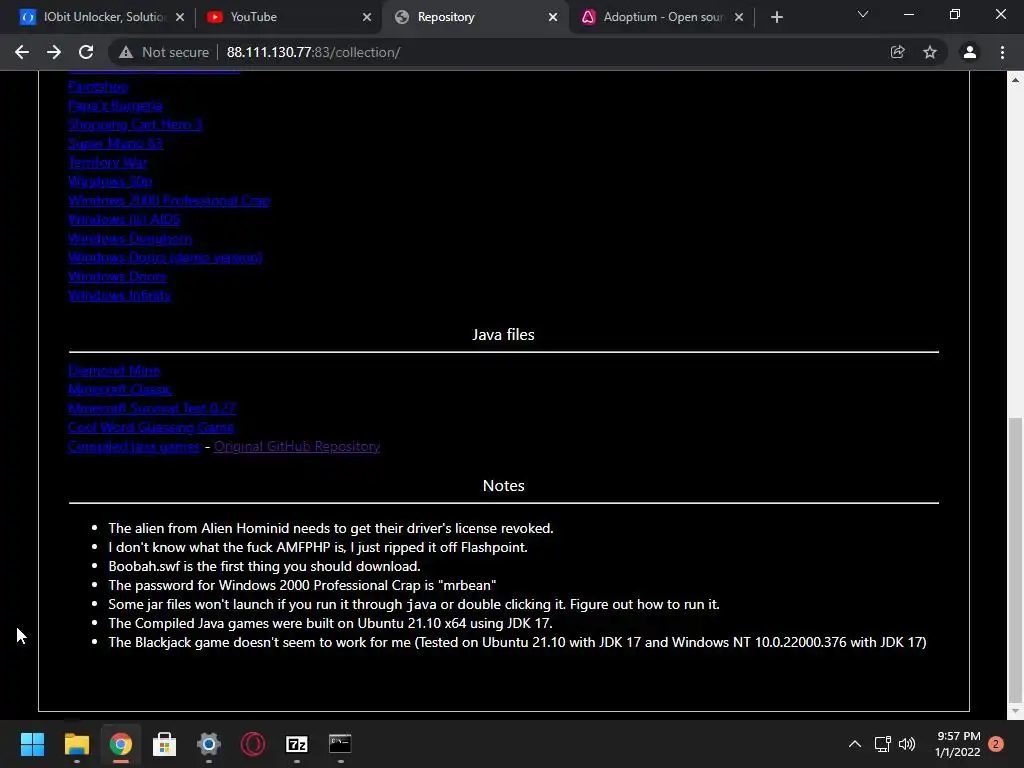Click the Notes heading

click(504, 485)
